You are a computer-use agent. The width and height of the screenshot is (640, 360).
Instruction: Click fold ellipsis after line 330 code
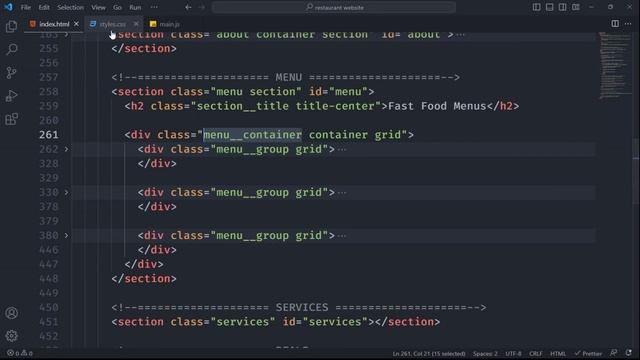(342, 193)
